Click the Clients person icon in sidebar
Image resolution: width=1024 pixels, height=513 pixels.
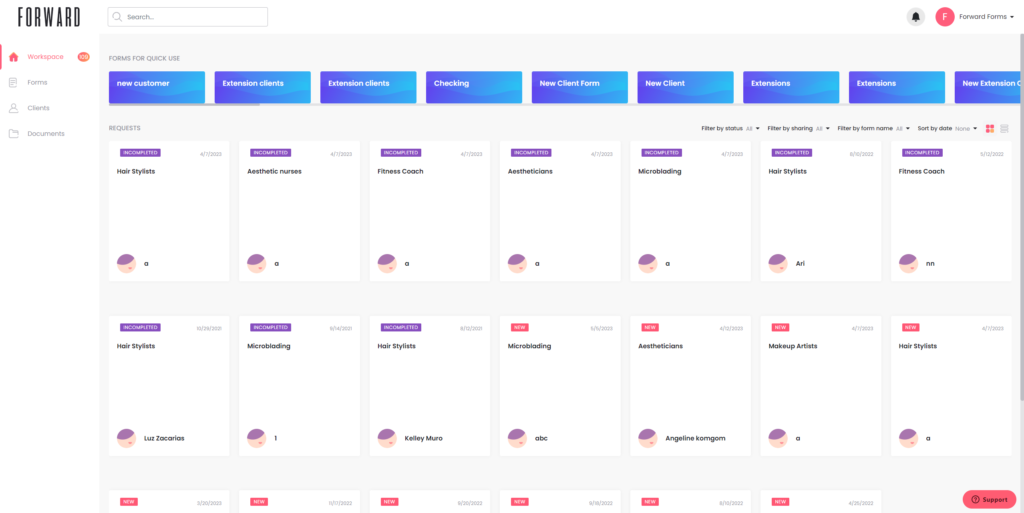(x=14, y=108)
